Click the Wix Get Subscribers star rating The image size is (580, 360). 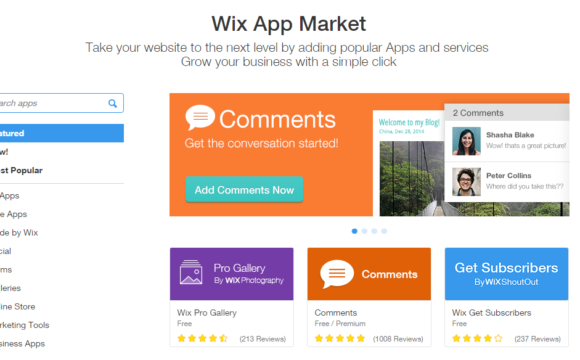(x=477, y=339)
